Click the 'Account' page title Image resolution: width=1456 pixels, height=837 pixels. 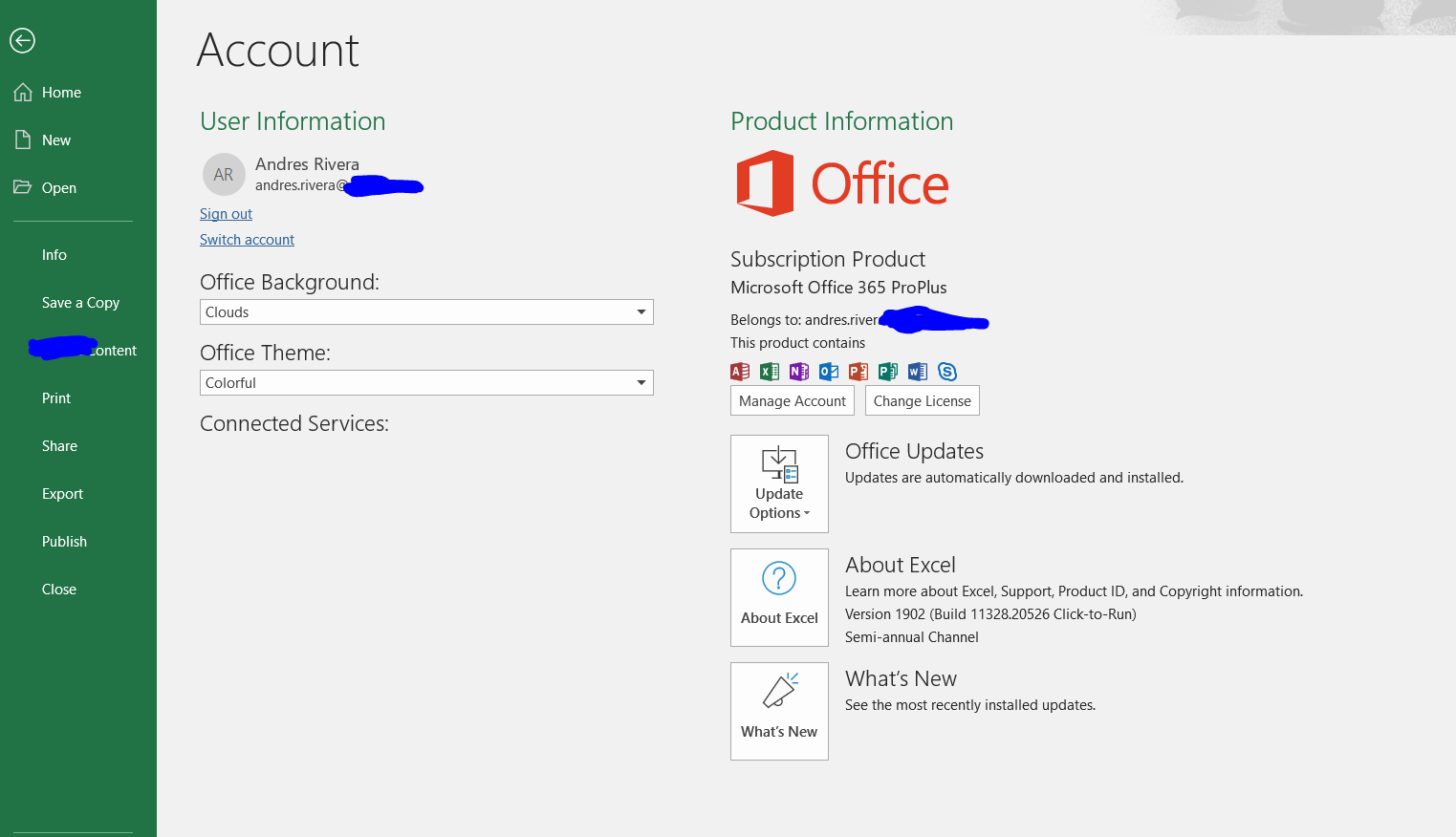[277, 51]
